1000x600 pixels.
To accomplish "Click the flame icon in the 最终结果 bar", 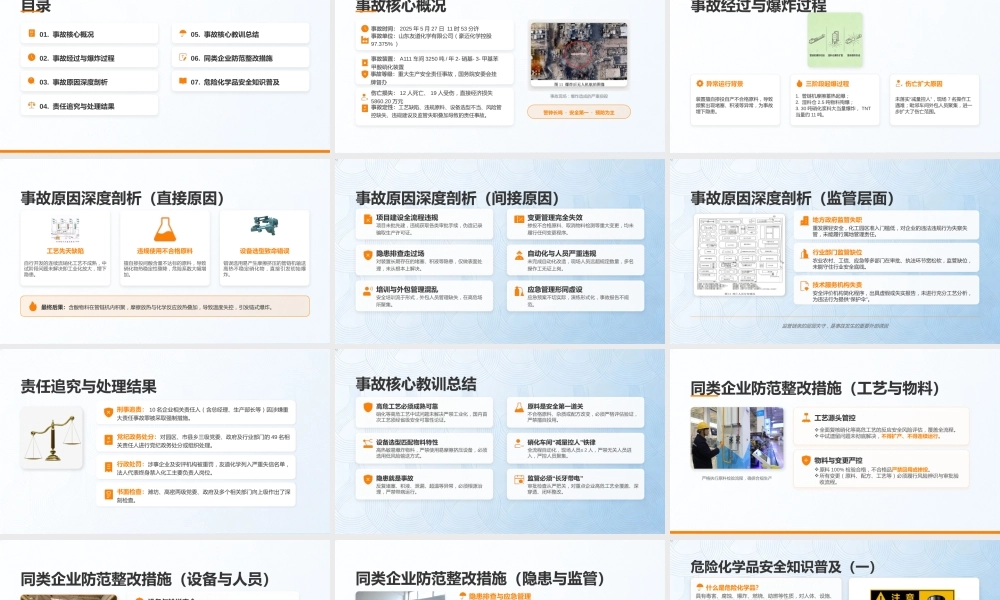I will pyautogui.click(x=33, y=307).
